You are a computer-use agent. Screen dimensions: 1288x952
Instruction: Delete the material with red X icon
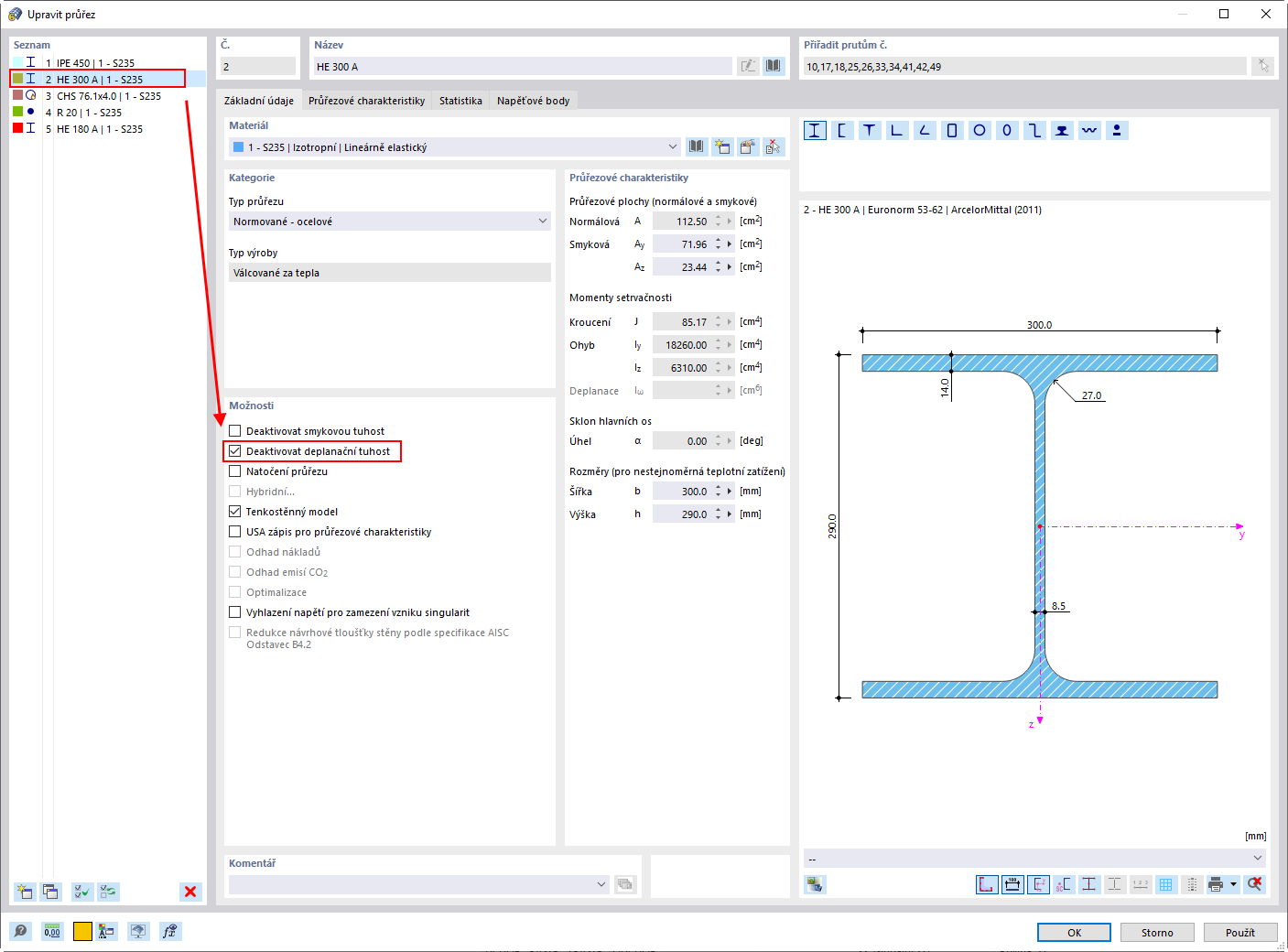[x=774, y=146]
